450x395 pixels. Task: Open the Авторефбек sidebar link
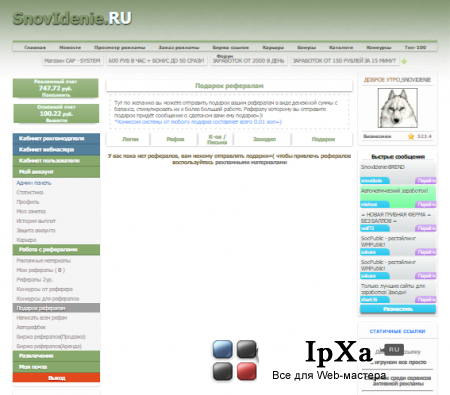[x=31, y=327]
